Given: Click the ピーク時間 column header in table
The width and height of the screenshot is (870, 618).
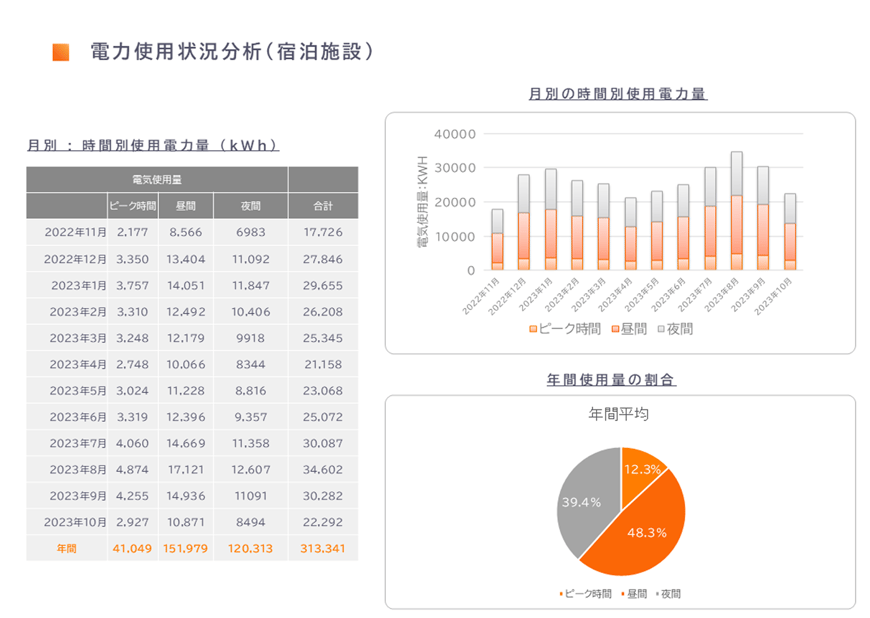Looking at the screenshot, I should point(132,206).
